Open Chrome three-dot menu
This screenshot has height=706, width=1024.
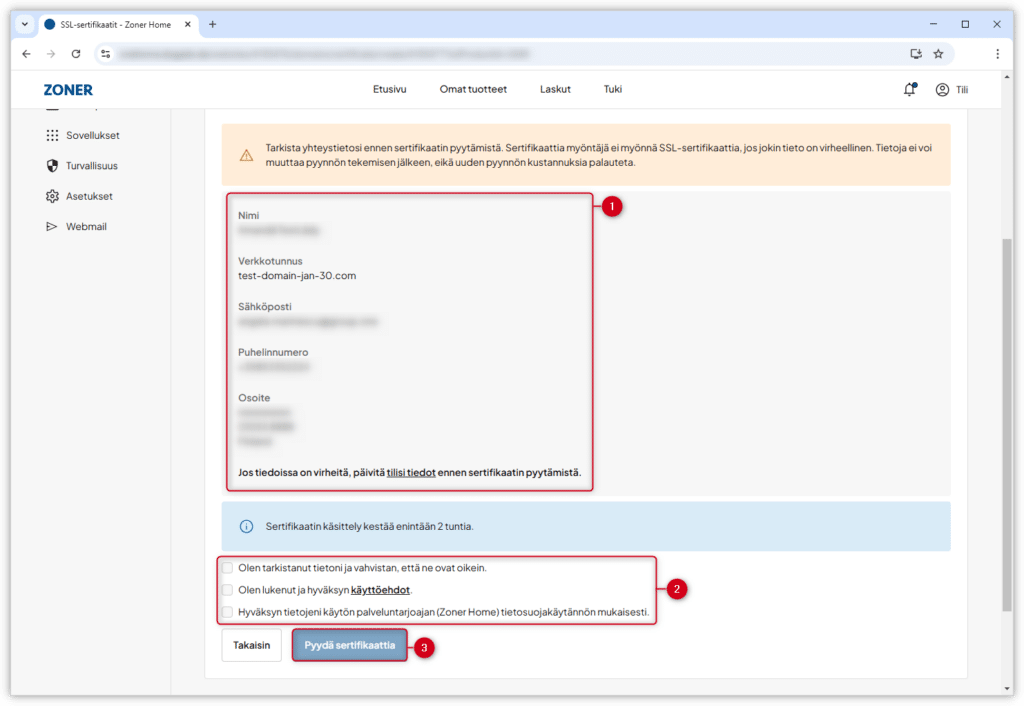(997, 53)
